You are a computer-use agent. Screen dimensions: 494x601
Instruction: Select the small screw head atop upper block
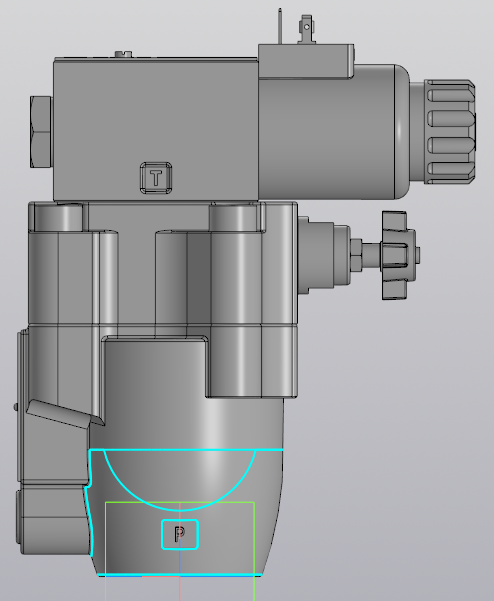[123, 54]
